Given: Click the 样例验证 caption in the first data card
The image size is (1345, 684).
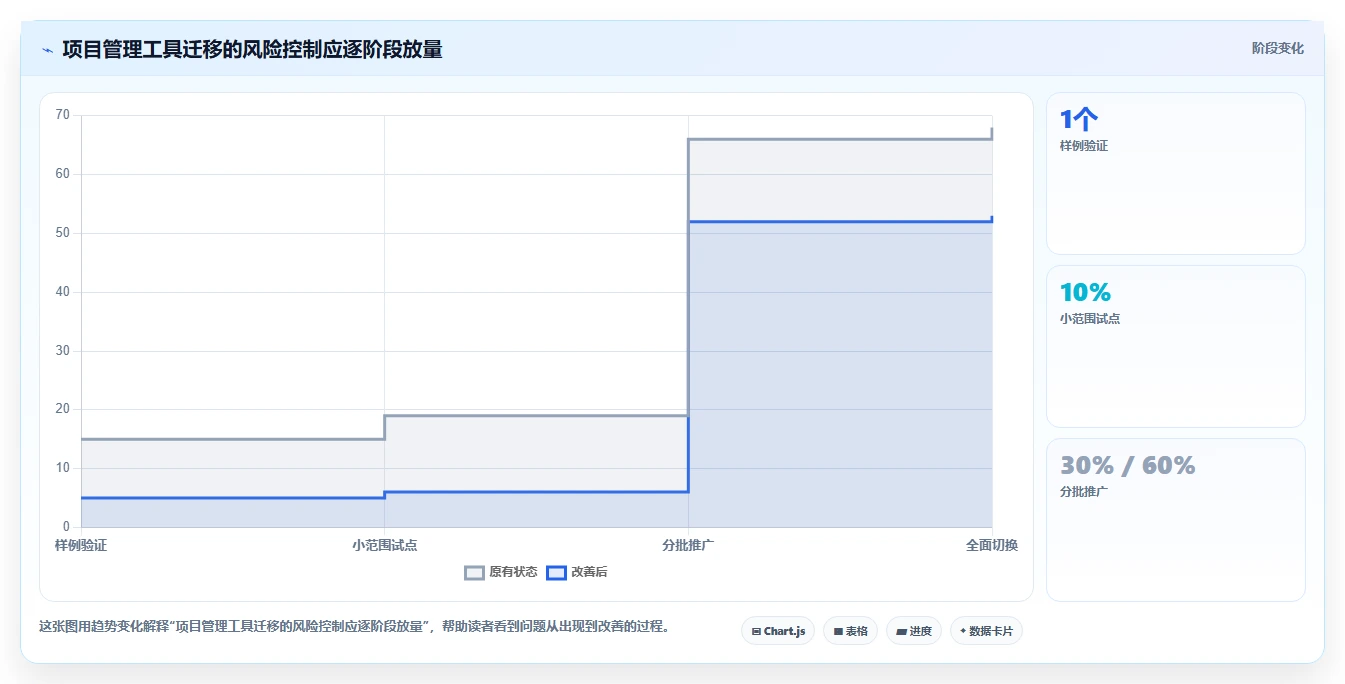Looking at the screenshot, I should tap(1084, 146).
